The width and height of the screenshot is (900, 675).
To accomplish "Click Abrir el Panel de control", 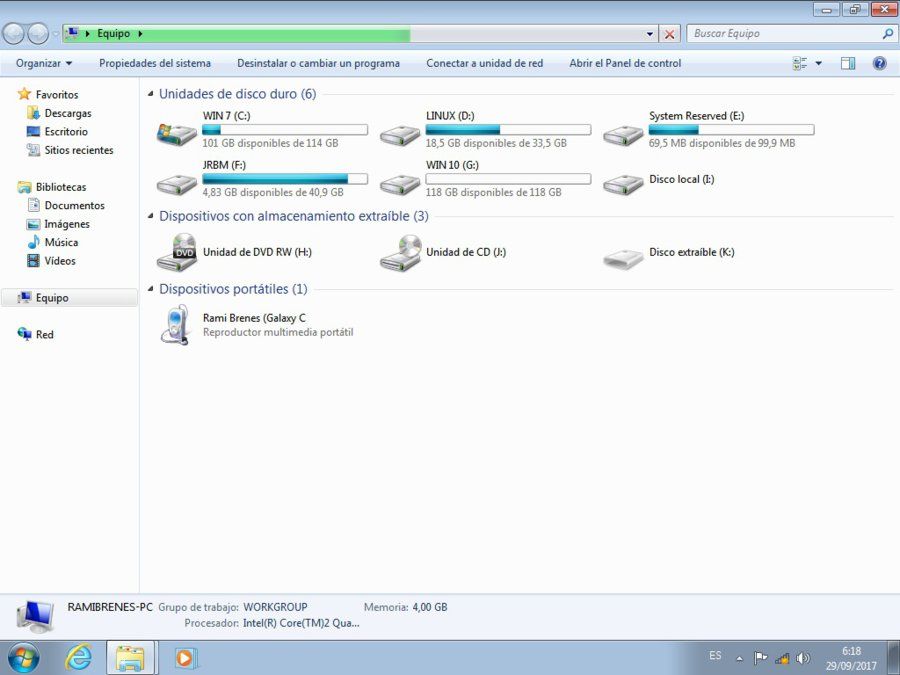I will 625,63.
